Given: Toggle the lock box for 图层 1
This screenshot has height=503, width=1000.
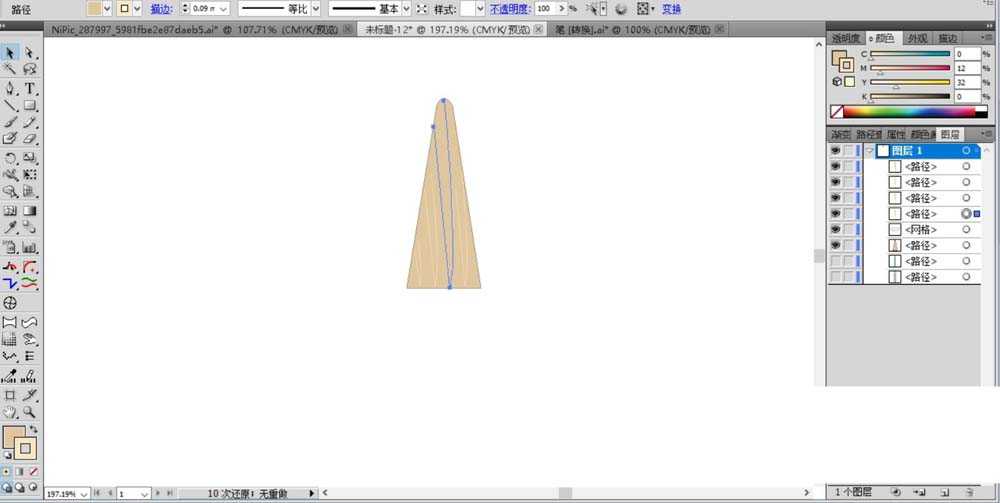Looking at the screenshot, I should point(848,150).
